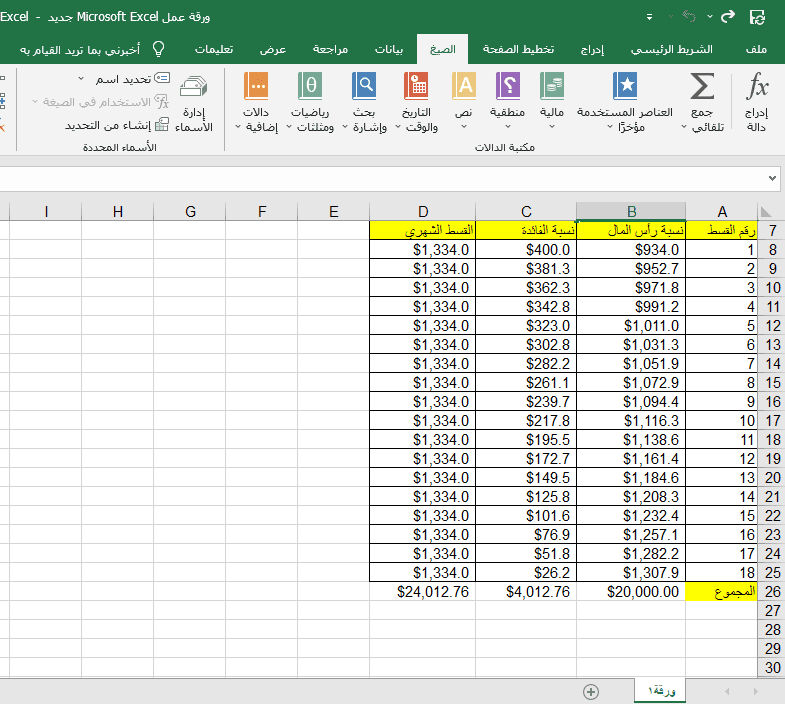Select the sheet tab ورقة١
This screenshot has height=704, width=785.
(x=660, y=691)
